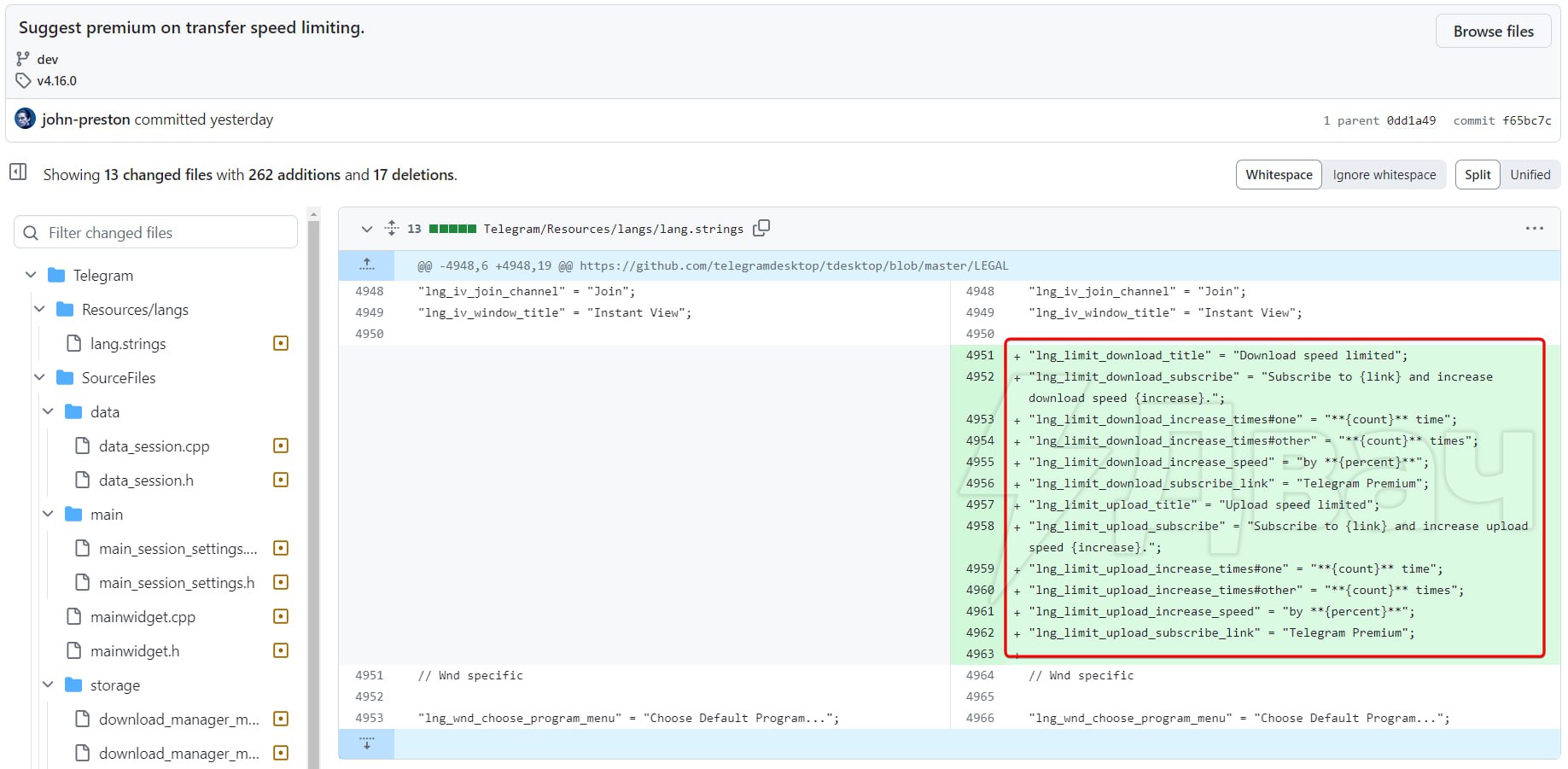The width and height of the screenshot is (1568, 769).
Task: Click the Browse files button
Action: pos(1493,32)
